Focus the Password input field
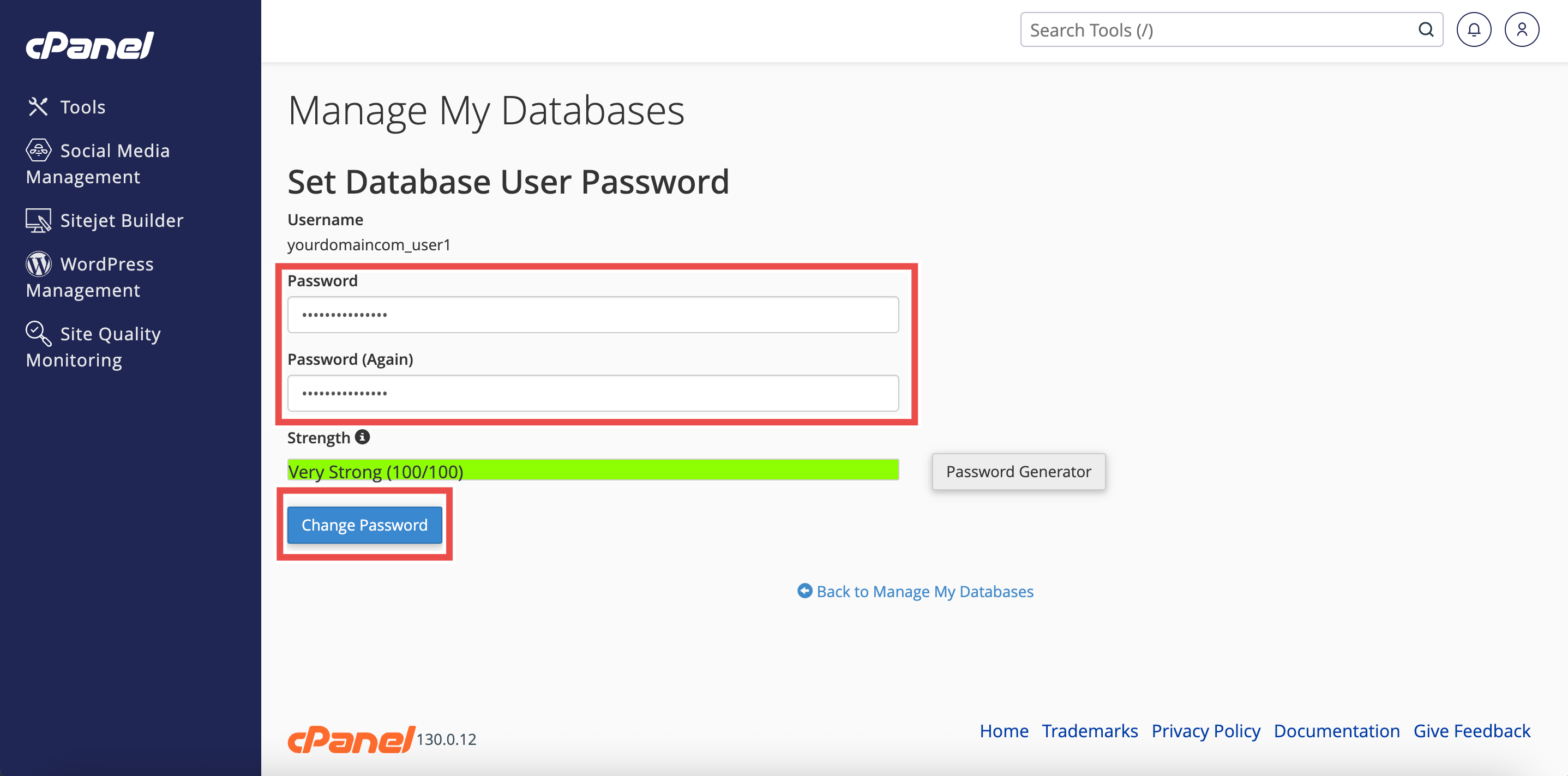Screen dimensions: 1568x776 [x=593, y=315]
